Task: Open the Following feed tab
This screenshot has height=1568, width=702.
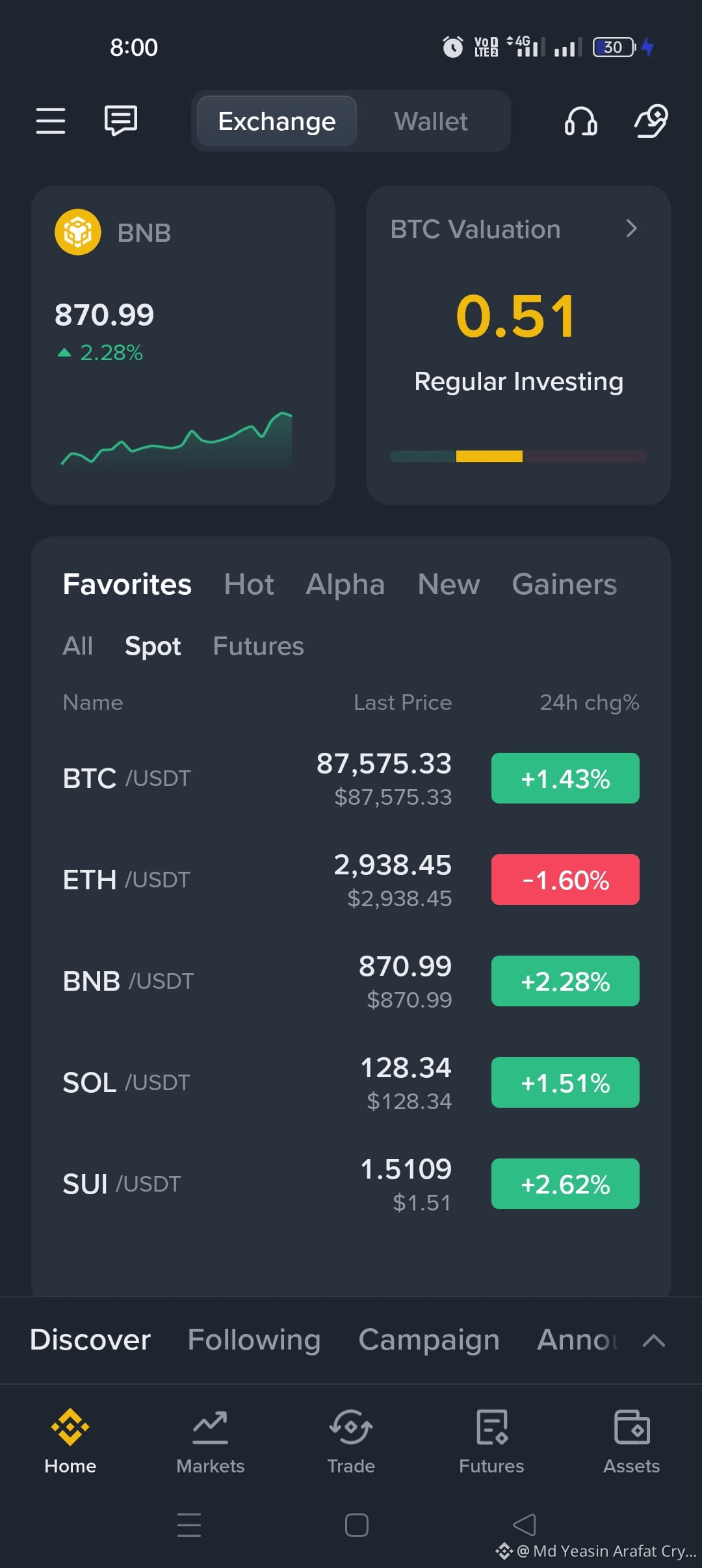Action: click(x=254, y=1340)
